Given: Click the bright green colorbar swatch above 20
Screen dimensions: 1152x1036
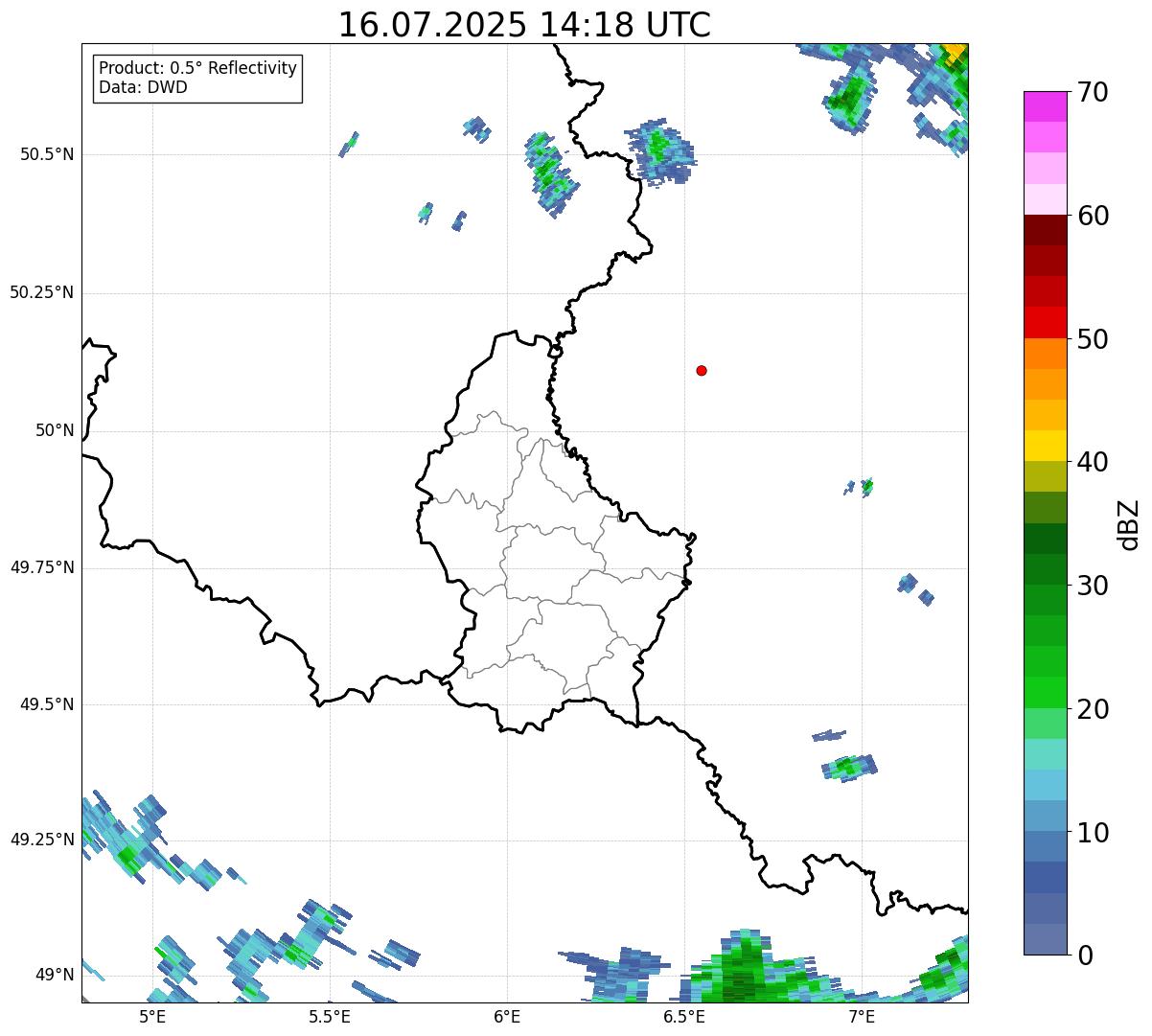Looking at the screenshot, I should 1046,692.
